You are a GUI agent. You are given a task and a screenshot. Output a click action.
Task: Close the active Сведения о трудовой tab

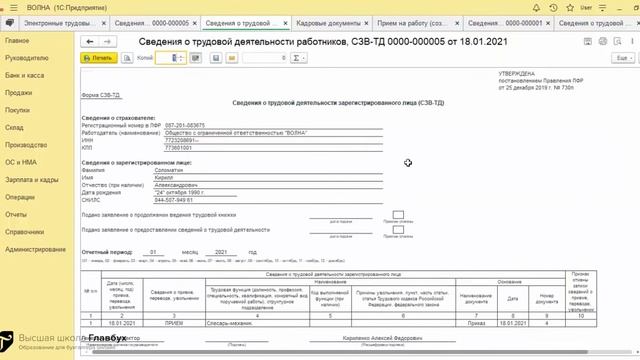point(285,23)
